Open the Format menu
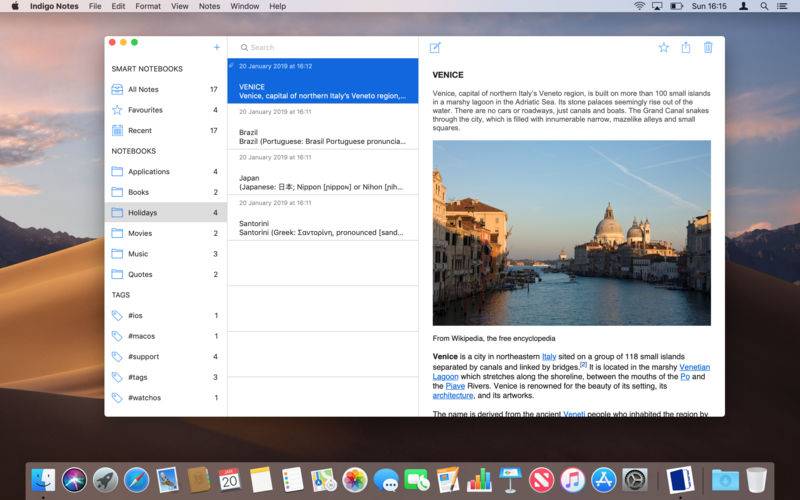This screenshot has height=500, width=800. pos(148,6)
